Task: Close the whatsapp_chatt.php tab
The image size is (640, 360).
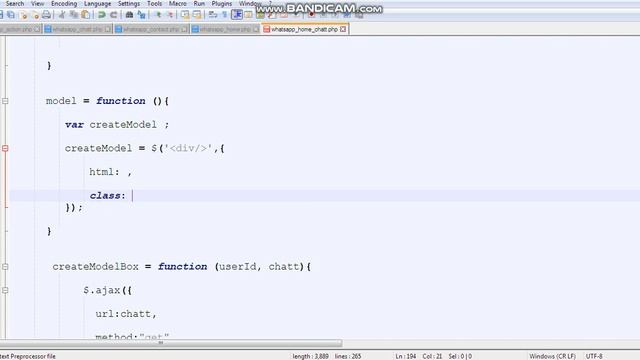Action: pos(108,29)
